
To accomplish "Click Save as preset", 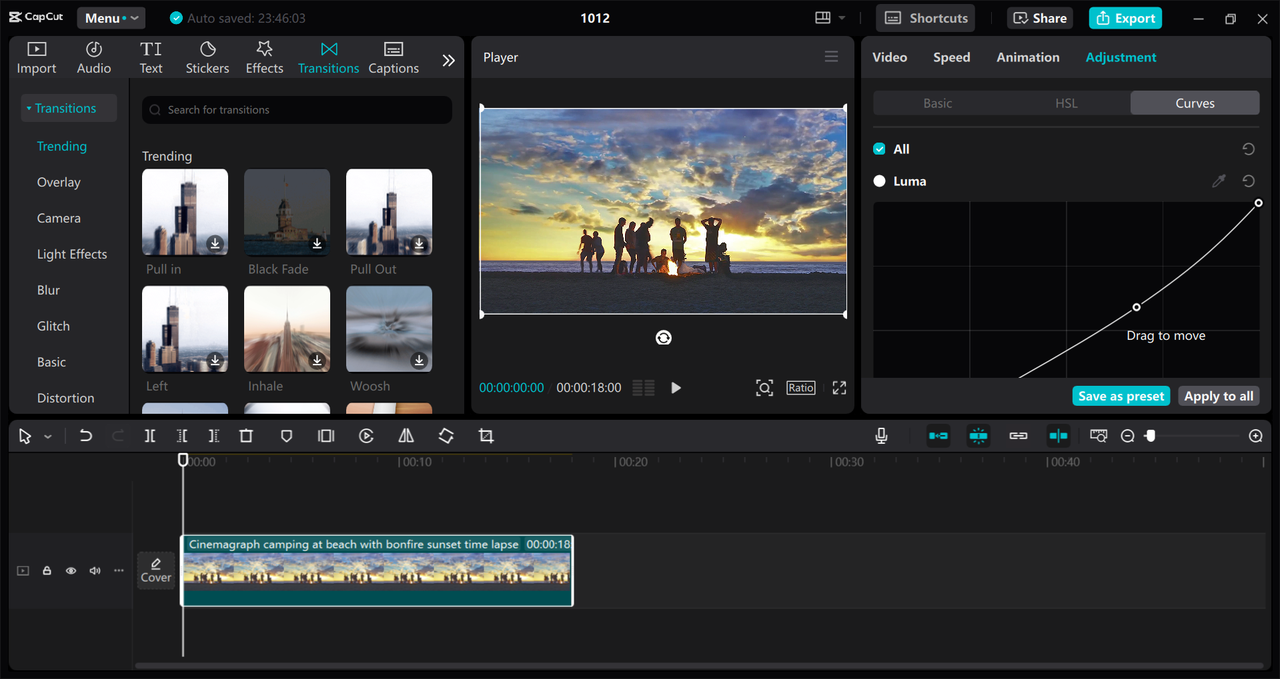I will 1121,396.
